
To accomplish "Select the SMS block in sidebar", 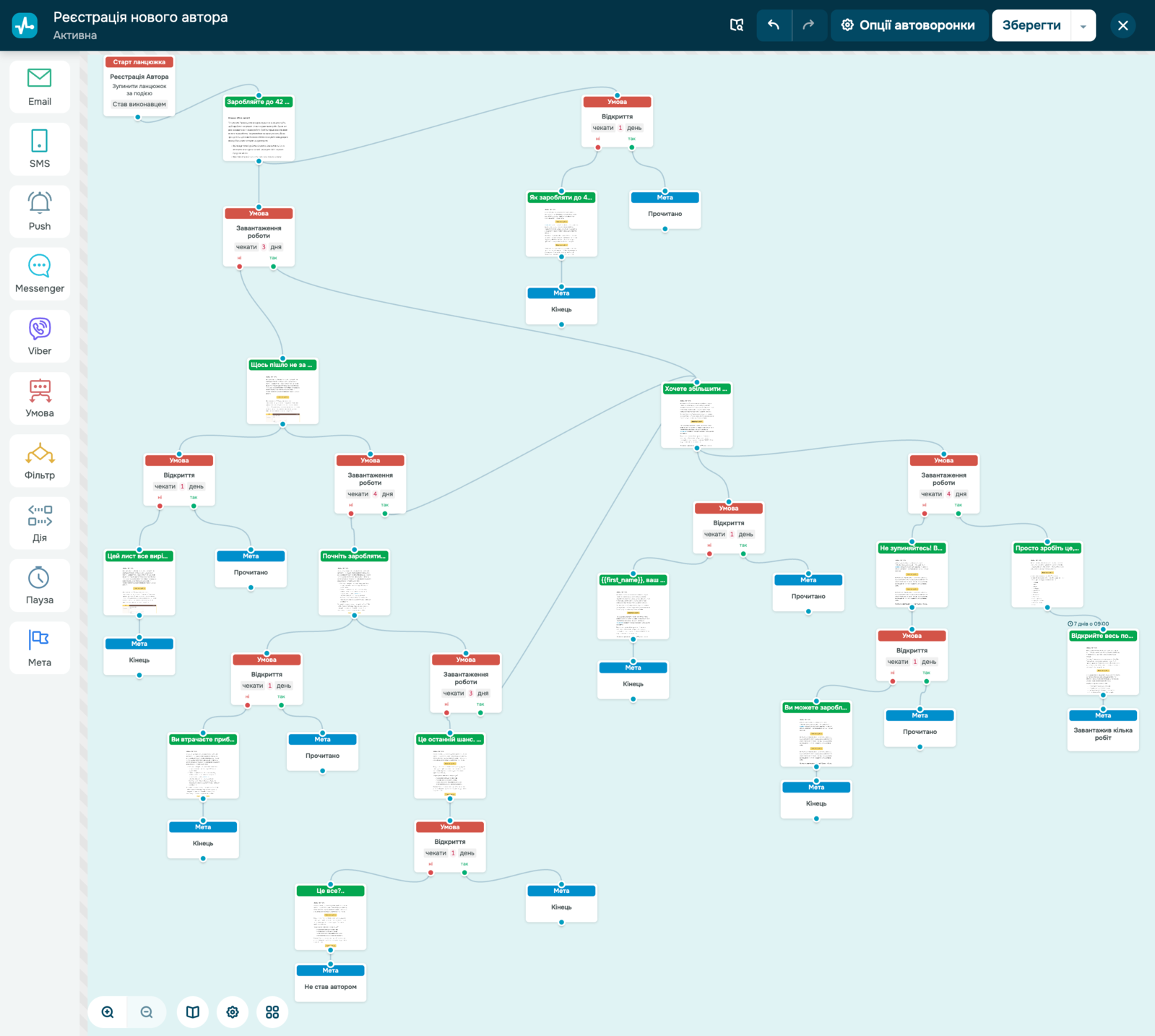I will coord(40,149).
